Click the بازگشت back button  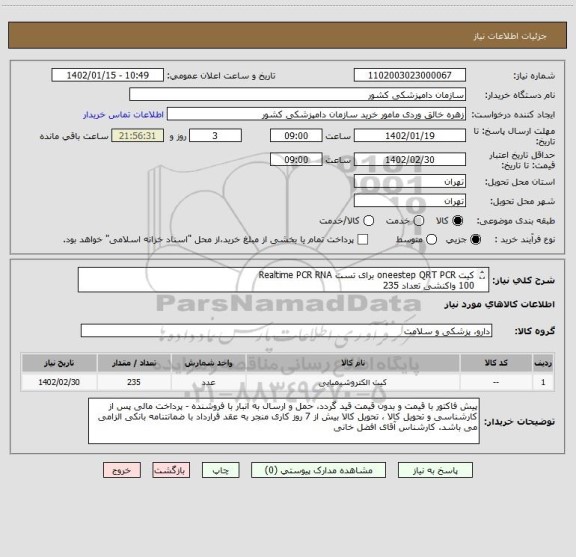[x=171, y=470]
